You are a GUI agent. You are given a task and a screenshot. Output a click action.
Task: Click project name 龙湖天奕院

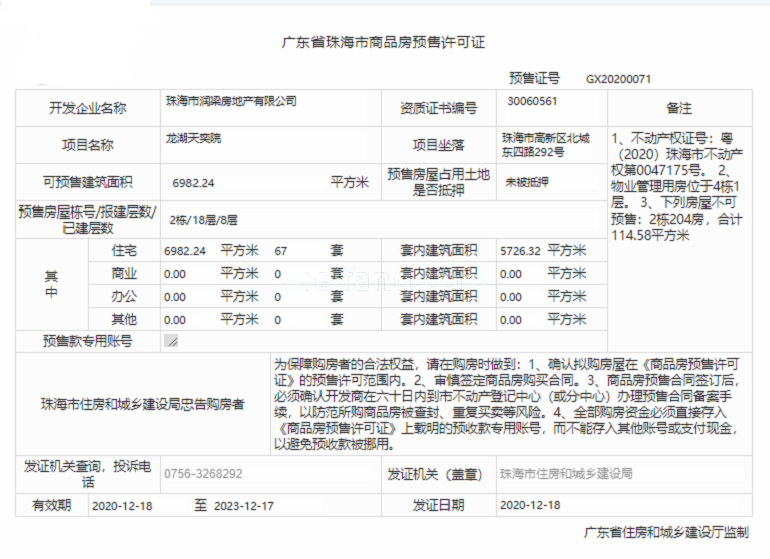[x=193, y=139]
